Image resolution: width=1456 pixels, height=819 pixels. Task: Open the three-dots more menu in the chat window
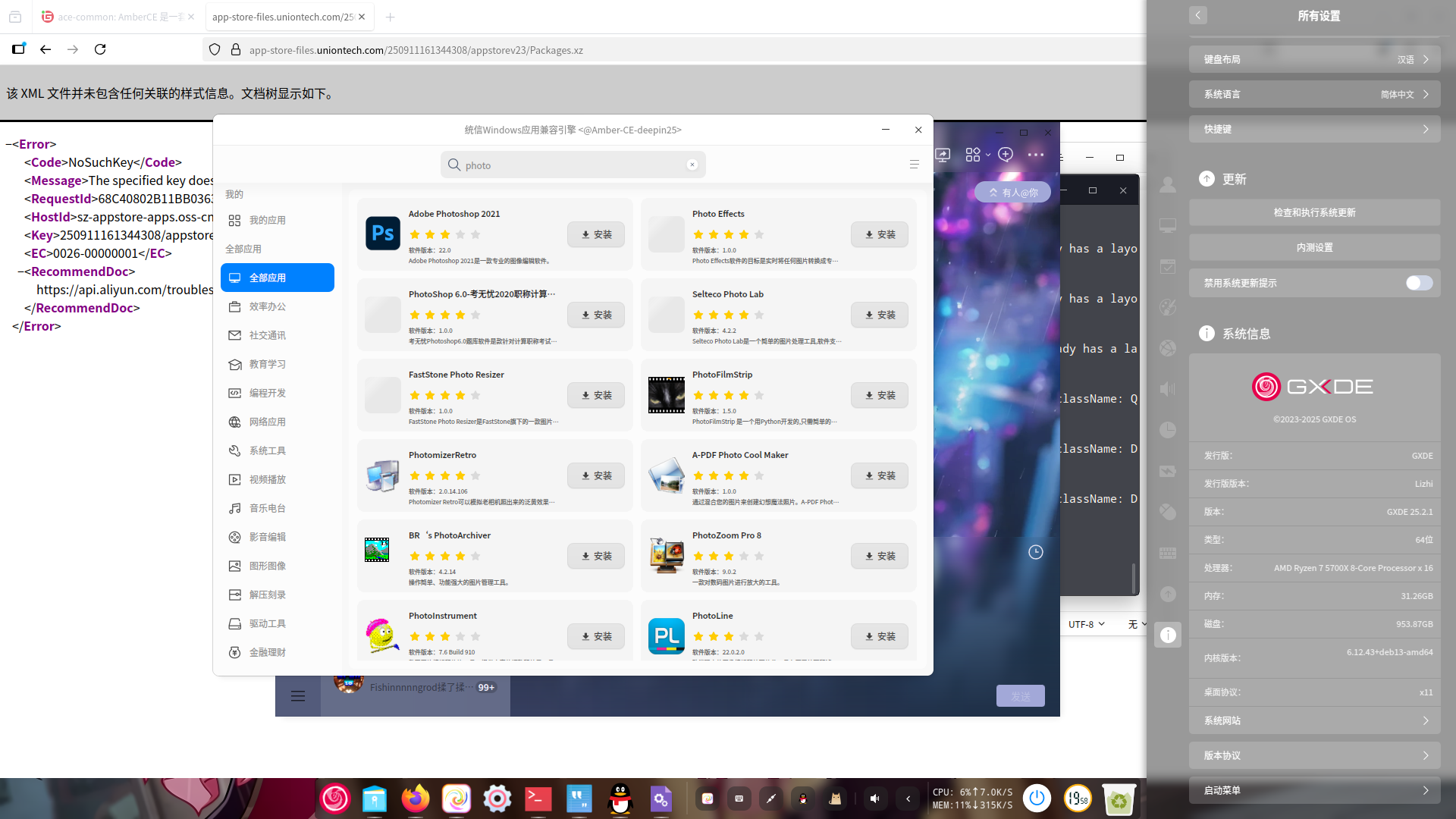(1036, 155)
